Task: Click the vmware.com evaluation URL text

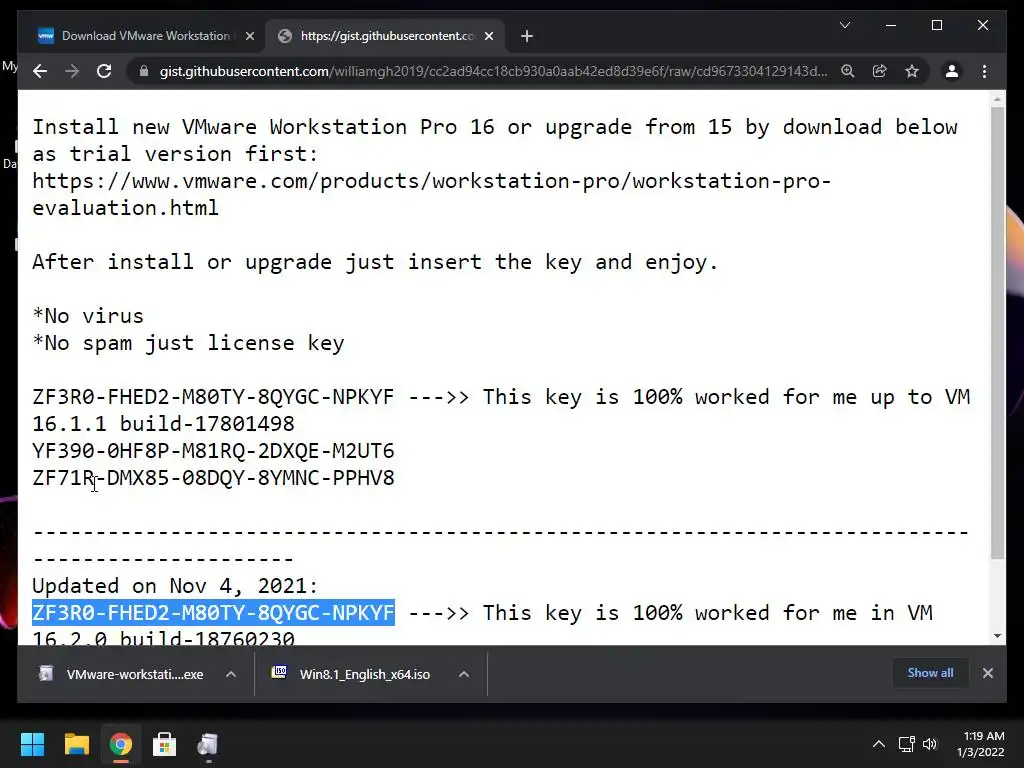Action: (432, 194)
